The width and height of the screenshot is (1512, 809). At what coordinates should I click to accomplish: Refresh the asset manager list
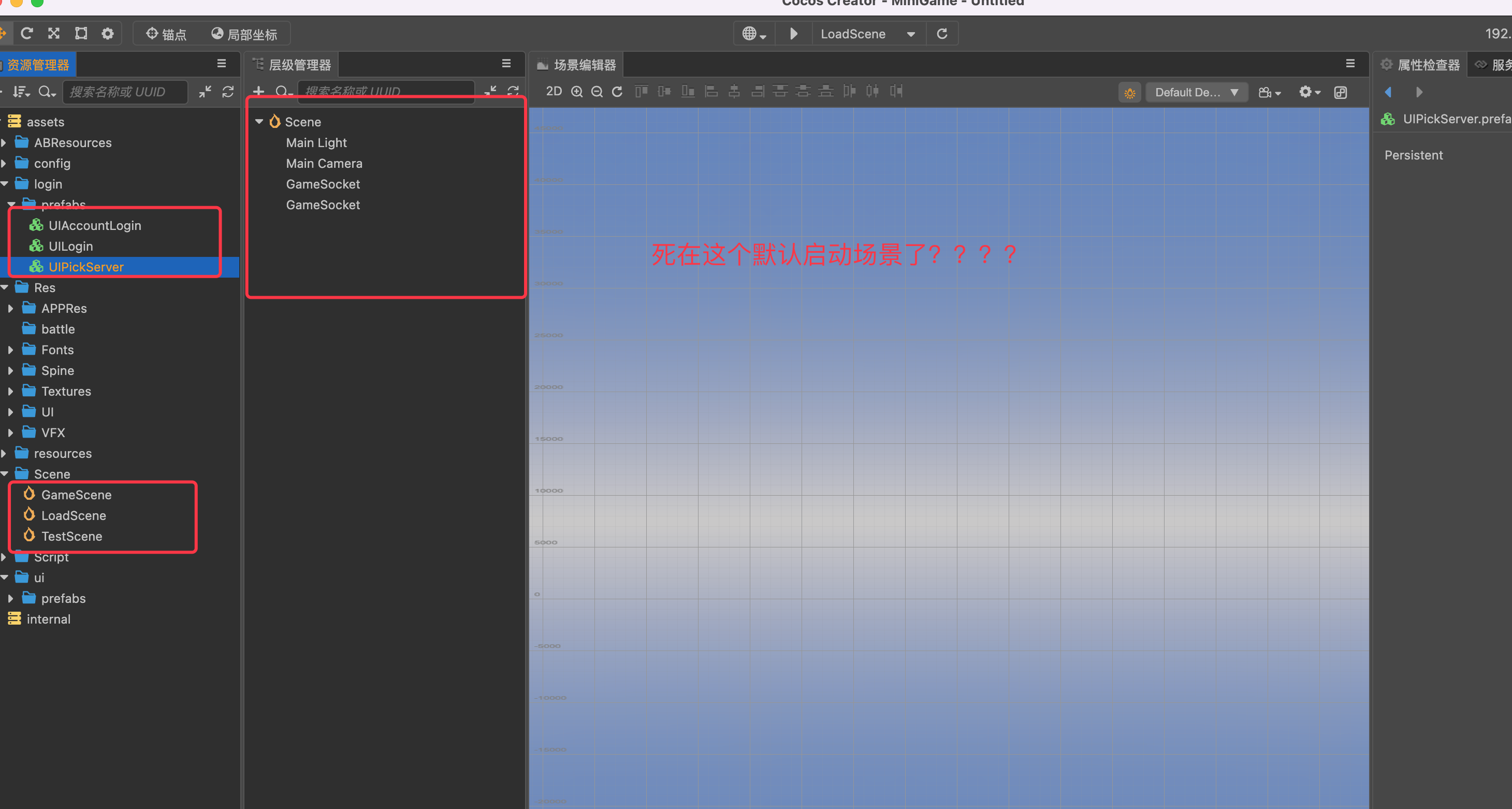[x=228, y=92]
